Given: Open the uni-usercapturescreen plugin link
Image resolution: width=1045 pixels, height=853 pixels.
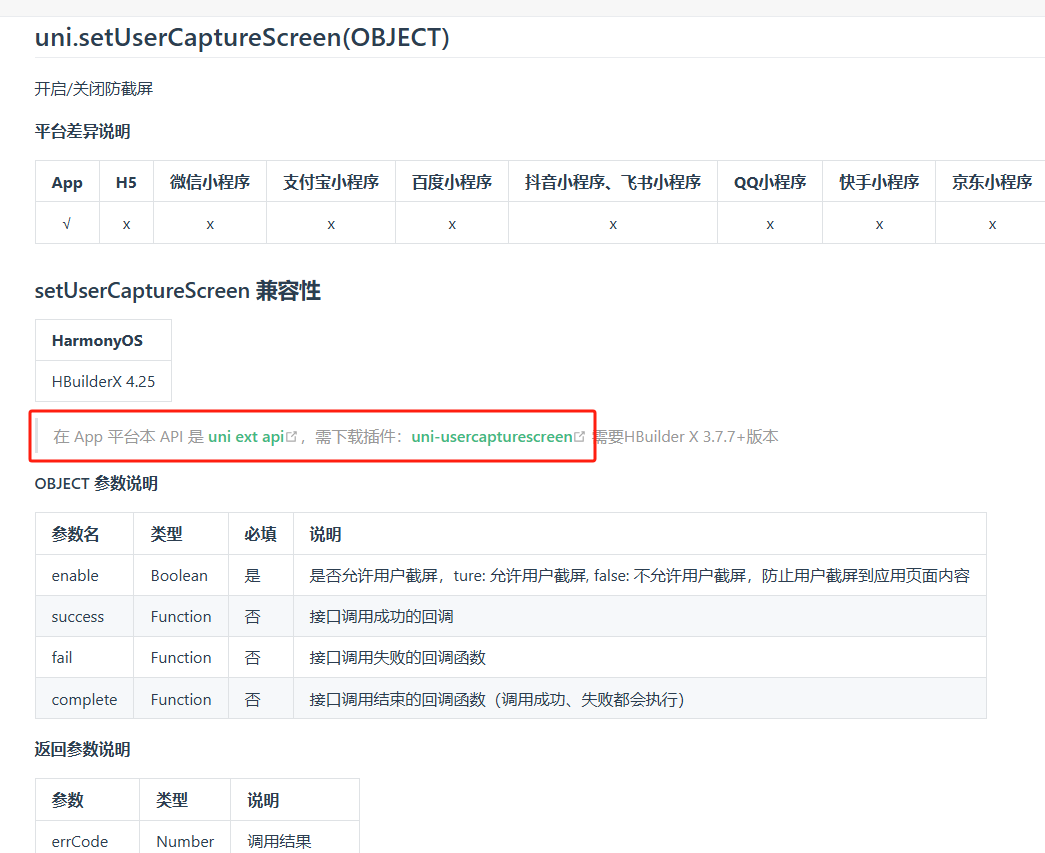Looking at the screenshot, I should click(x=492, y=436).
